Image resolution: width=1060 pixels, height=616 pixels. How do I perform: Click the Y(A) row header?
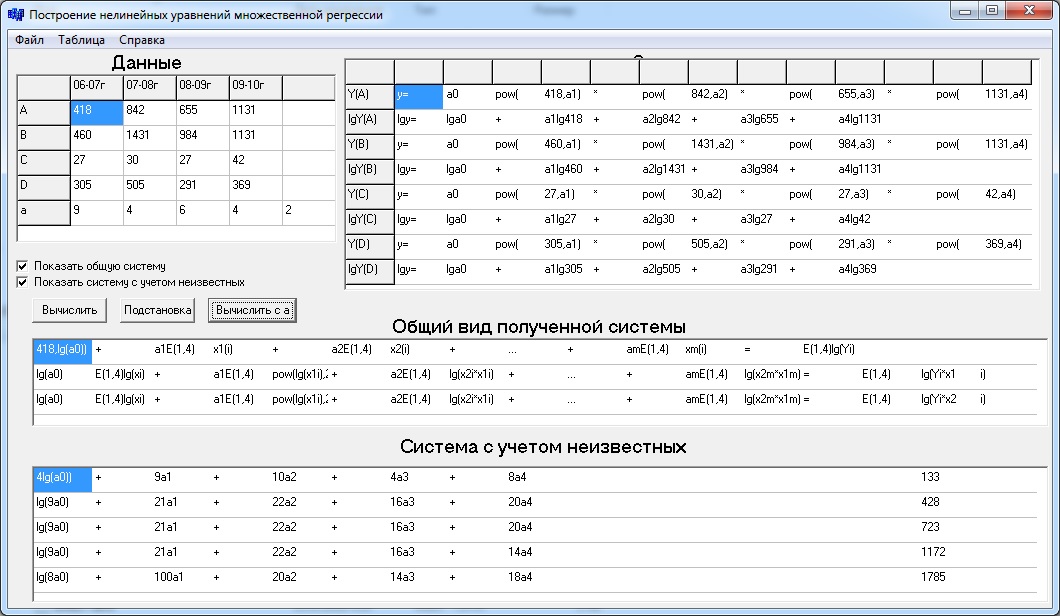pos(370,97)
